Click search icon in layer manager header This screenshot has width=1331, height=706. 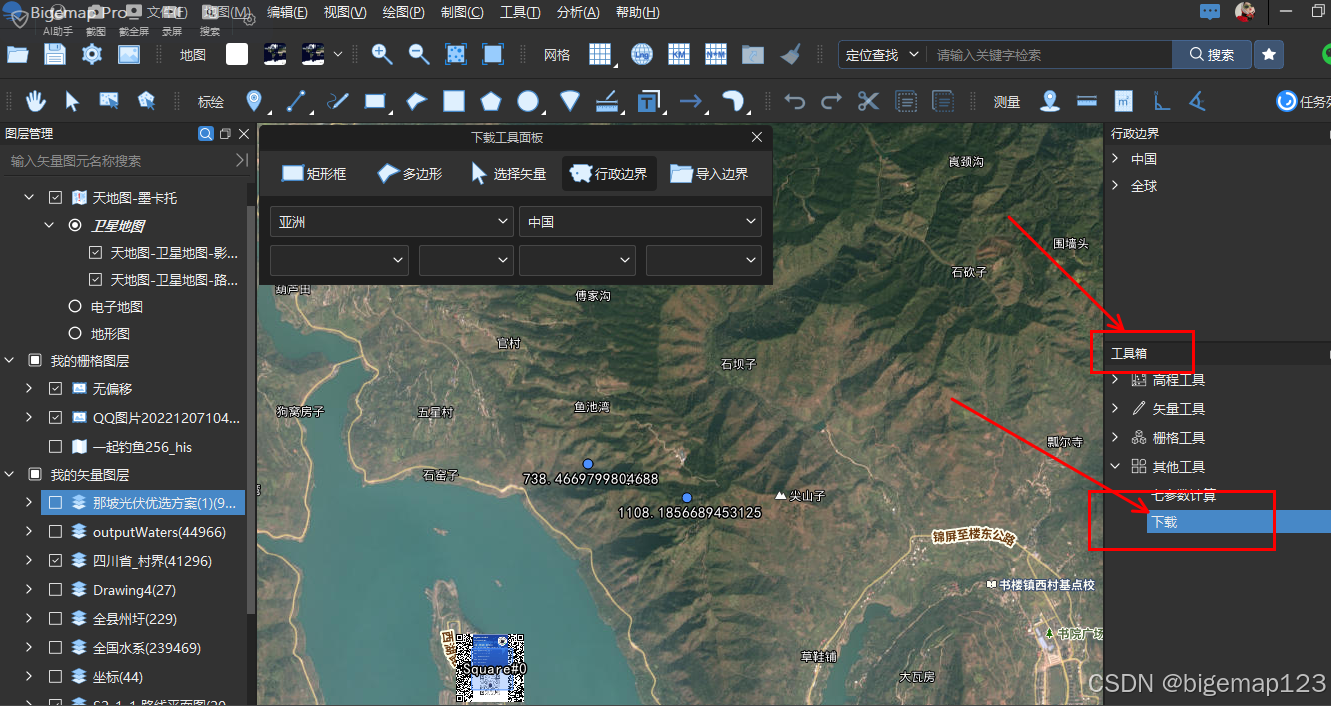pyautogui.click(x=206, y=133)
